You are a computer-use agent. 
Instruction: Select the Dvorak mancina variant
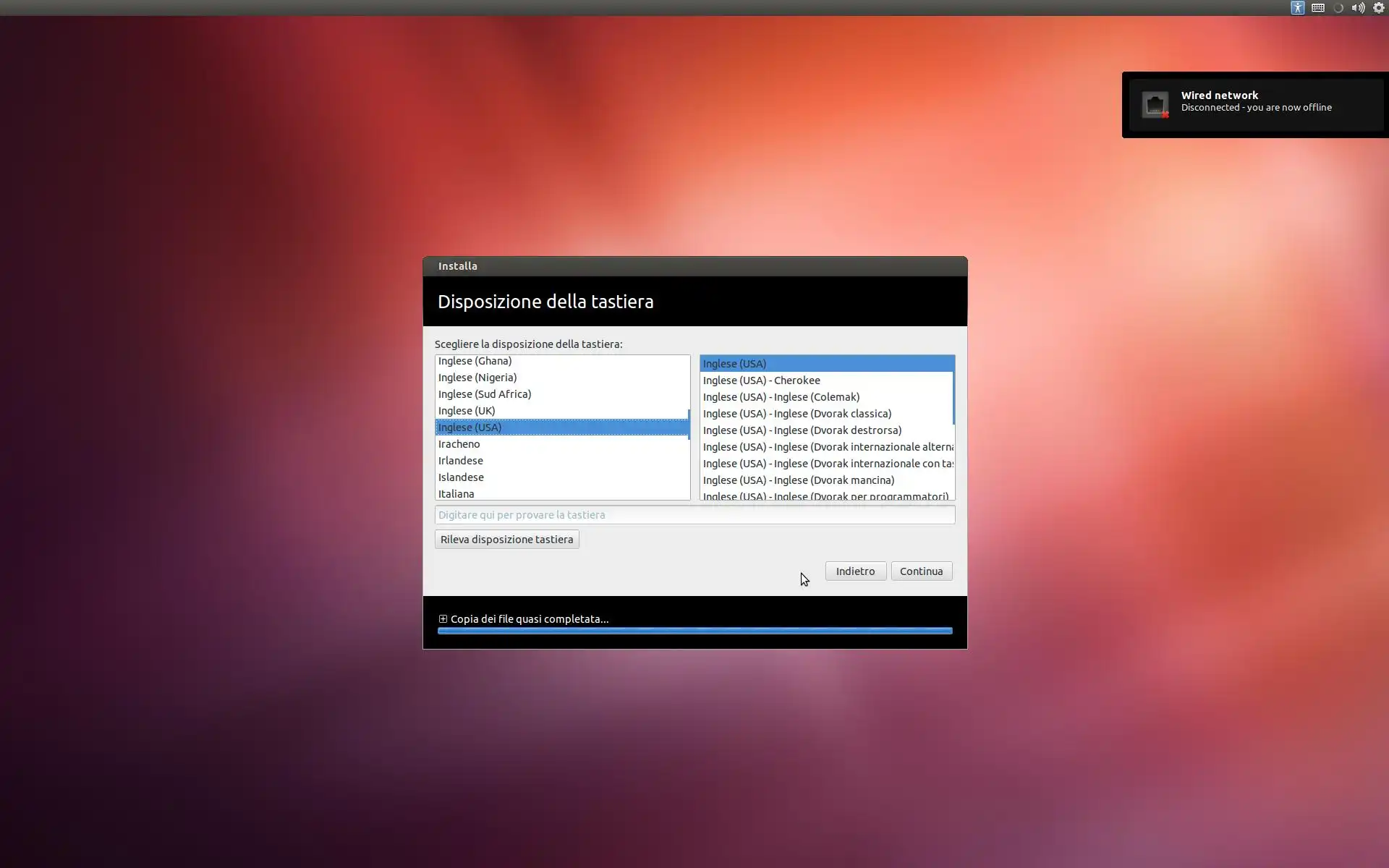[798, 480]
